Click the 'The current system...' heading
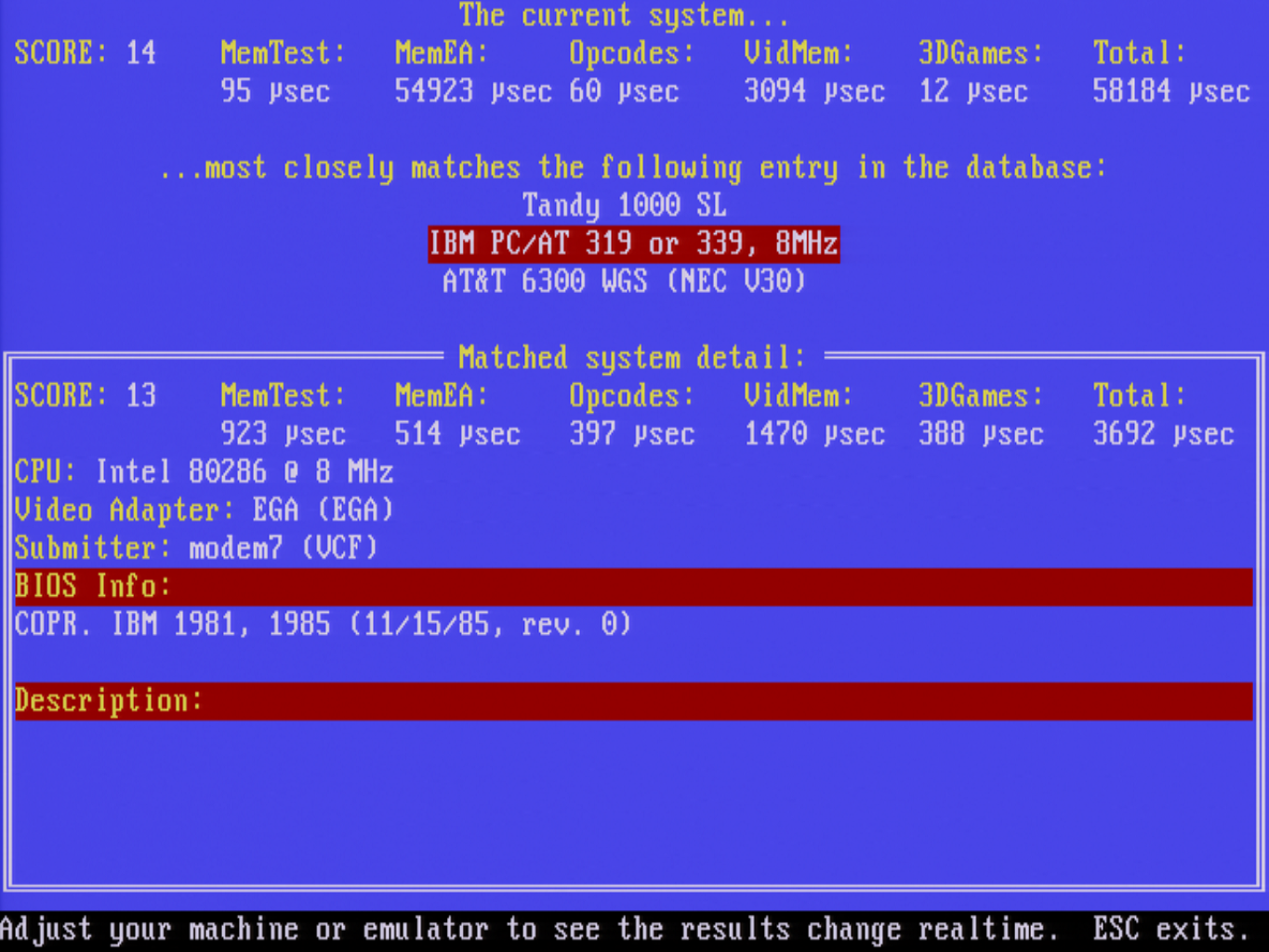Screen dimensions: 1269x952 tap(624, 16)
